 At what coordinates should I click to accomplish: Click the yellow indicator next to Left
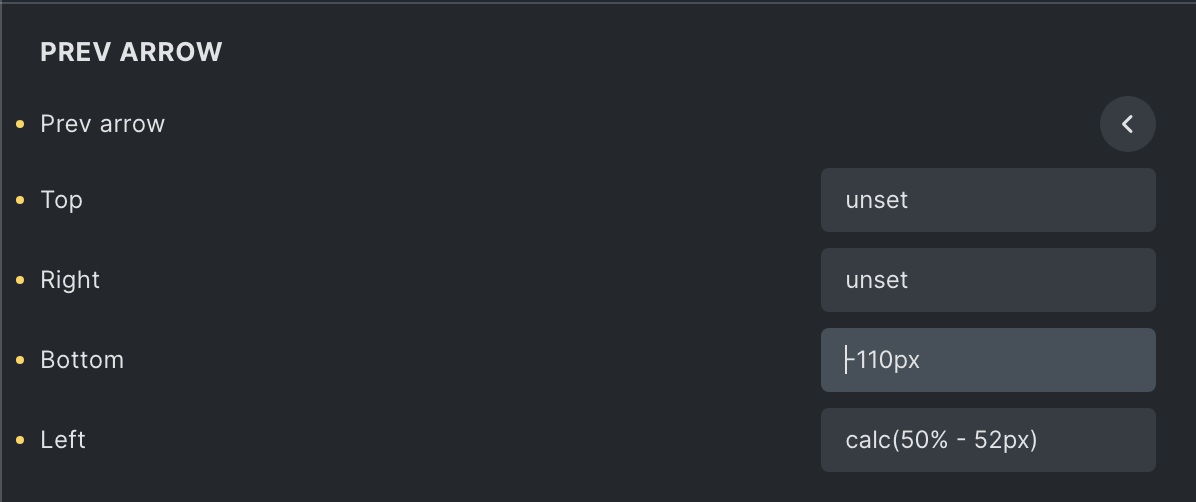[x=20, y=440]
